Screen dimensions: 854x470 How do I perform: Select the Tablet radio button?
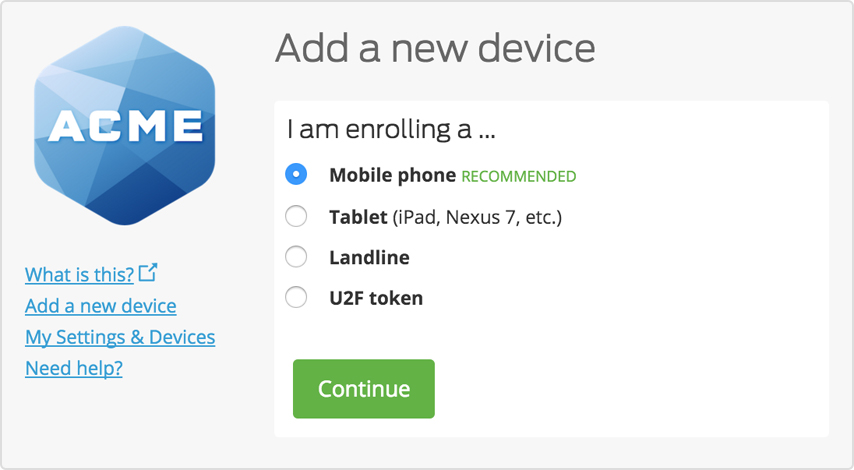pos(296,216)
